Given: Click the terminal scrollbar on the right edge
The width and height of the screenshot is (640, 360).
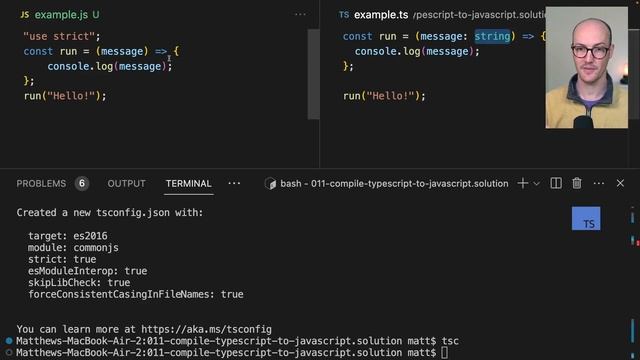Looking at the screenshot, I should [x=633, y=282].
